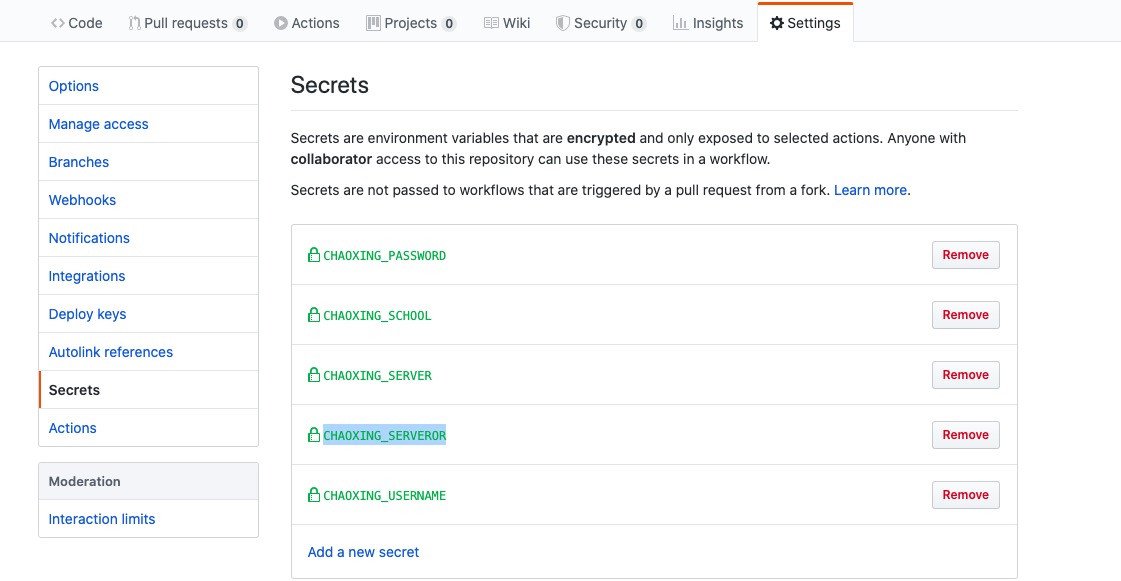Click the Actions play icon
The height and width of the screenshot is (581, 1121).
(280, 23)
